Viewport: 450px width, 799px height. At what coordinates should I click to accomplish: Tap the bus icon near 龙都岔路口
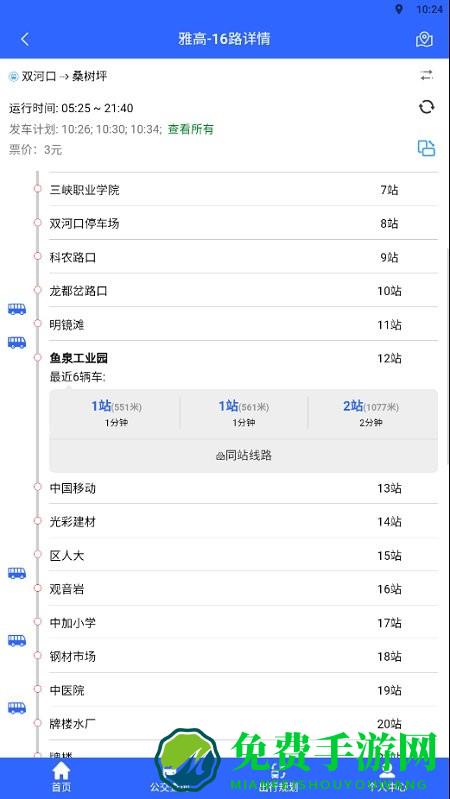17,309
